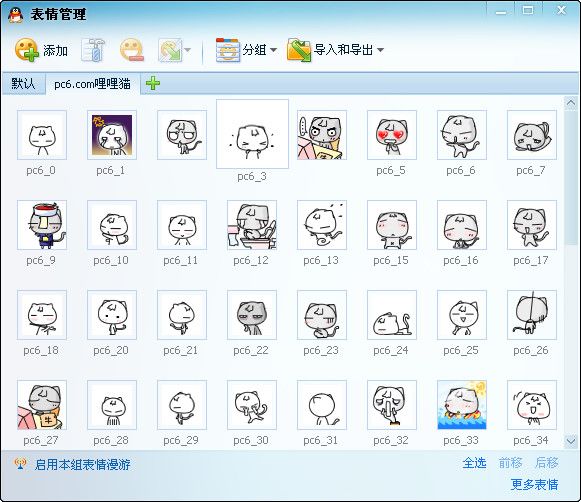Select emoticon thumbnail pc6_12

click(252, 225)
